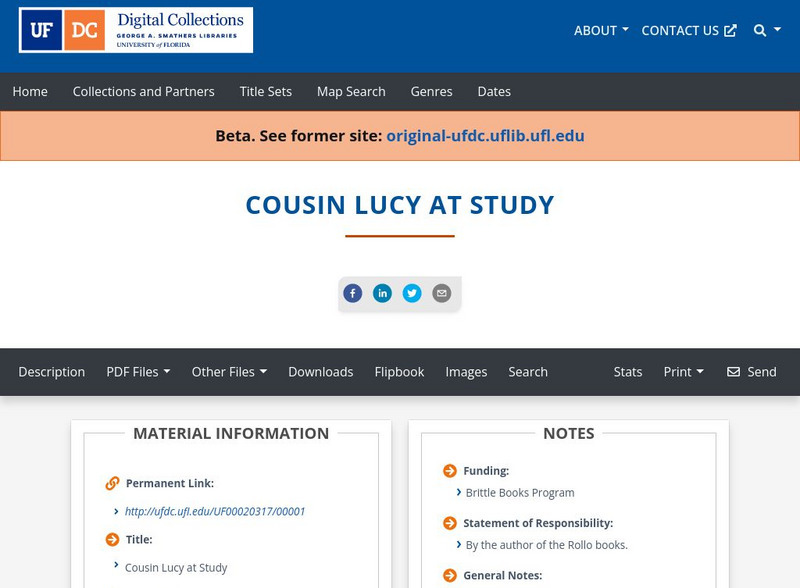This screenshot has height=588, width=800.
Task: Click the 'Funding:' label
Action: [486, 471]
